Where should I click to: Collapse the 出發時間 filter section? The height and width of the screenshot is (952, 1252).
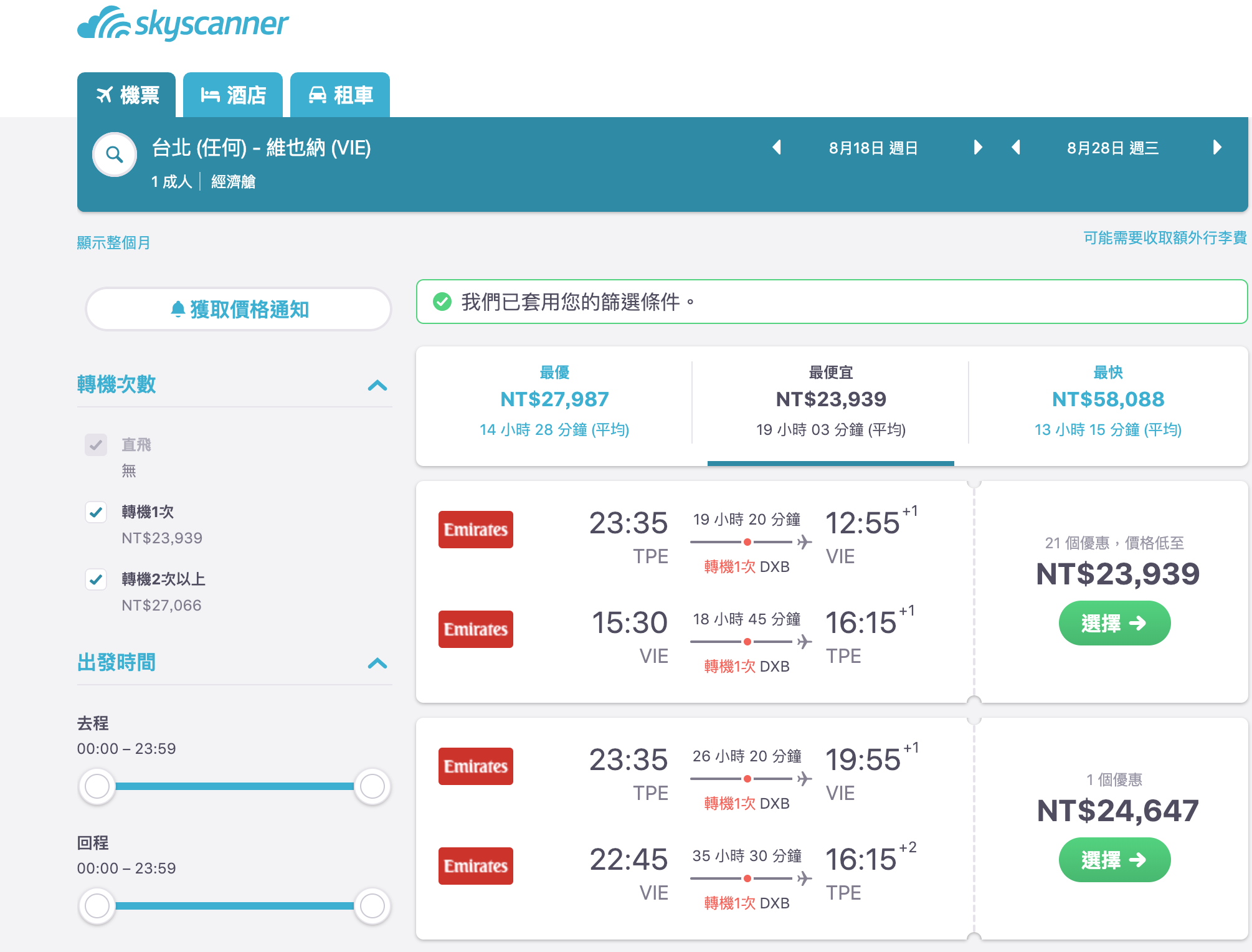point(376,664)
